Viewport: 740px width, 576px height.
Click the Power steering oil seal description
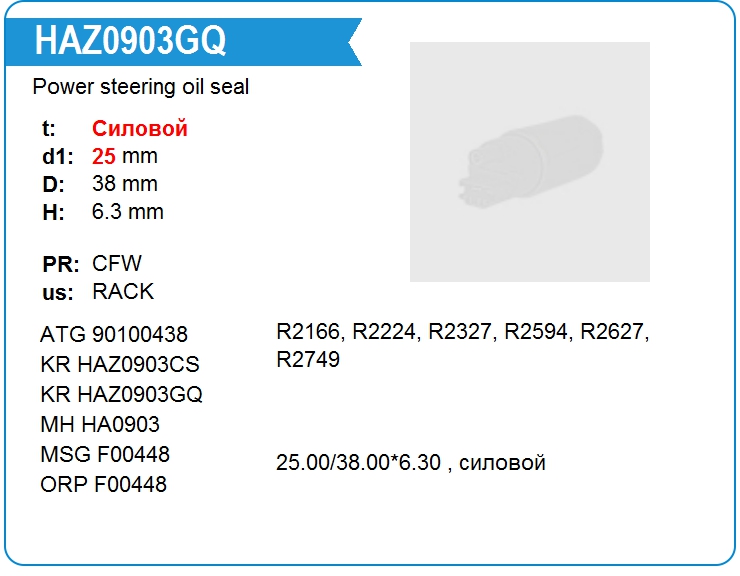(141, 87)
